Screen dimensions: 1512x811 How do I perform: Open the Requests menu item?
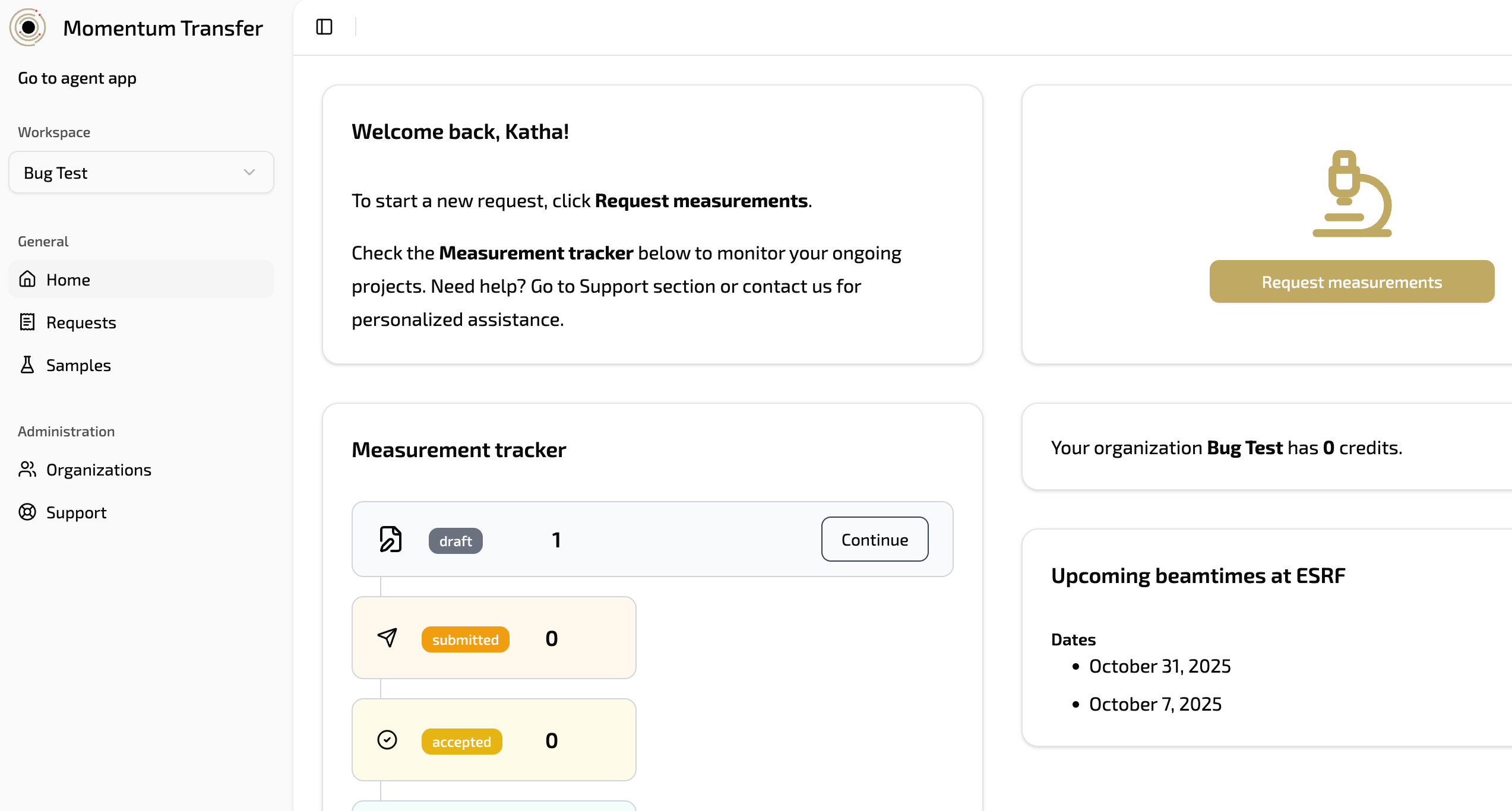pyautogui.click(x=81, y=322)
